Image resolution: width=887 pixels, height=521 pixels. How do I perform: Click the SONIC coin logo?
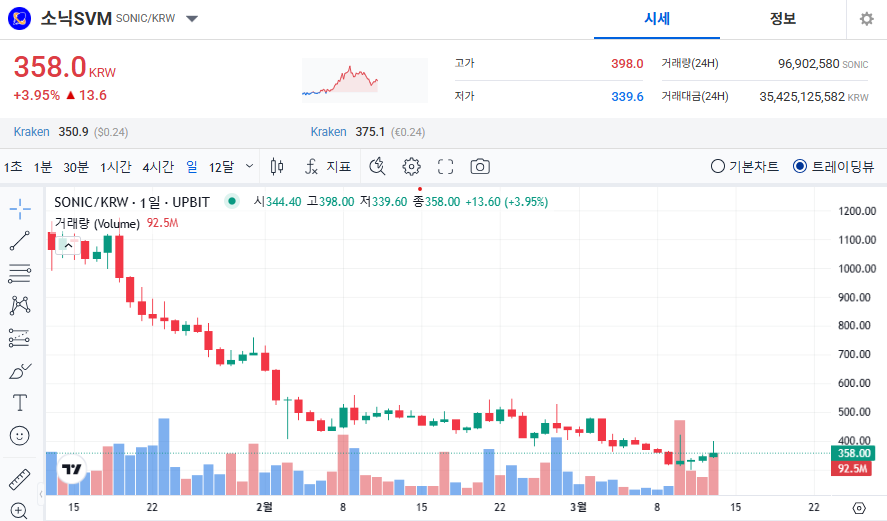[x=19, y=19]
